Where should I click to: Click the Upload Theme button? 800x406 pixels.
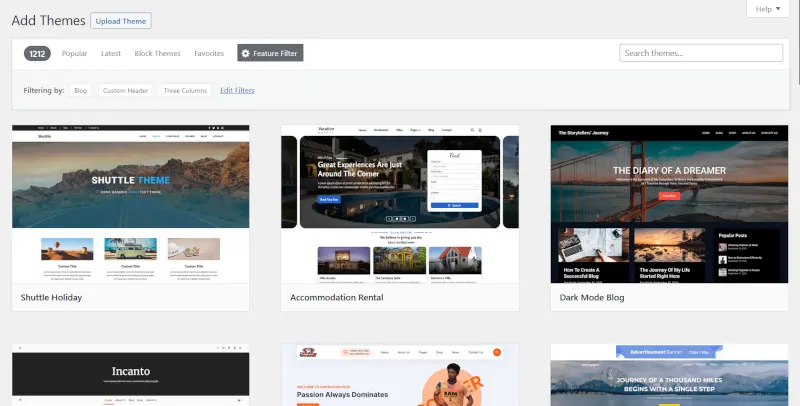121,20
